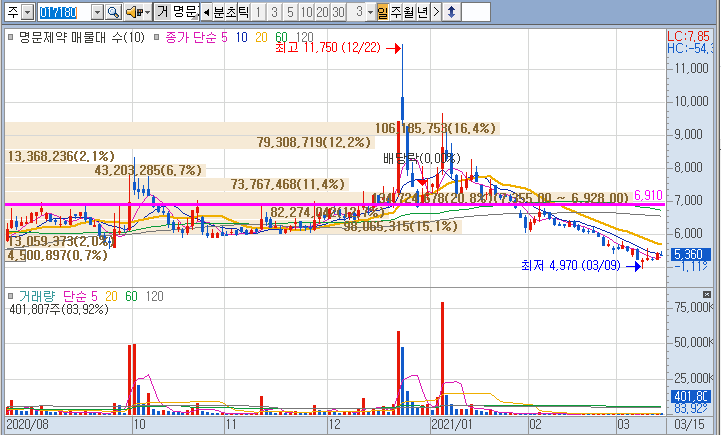Image resolution: width=721 pixels, height=435 pixels.
Task: Click the 43,203,285(6.7%) volume profile label
Action: point(148,171)
